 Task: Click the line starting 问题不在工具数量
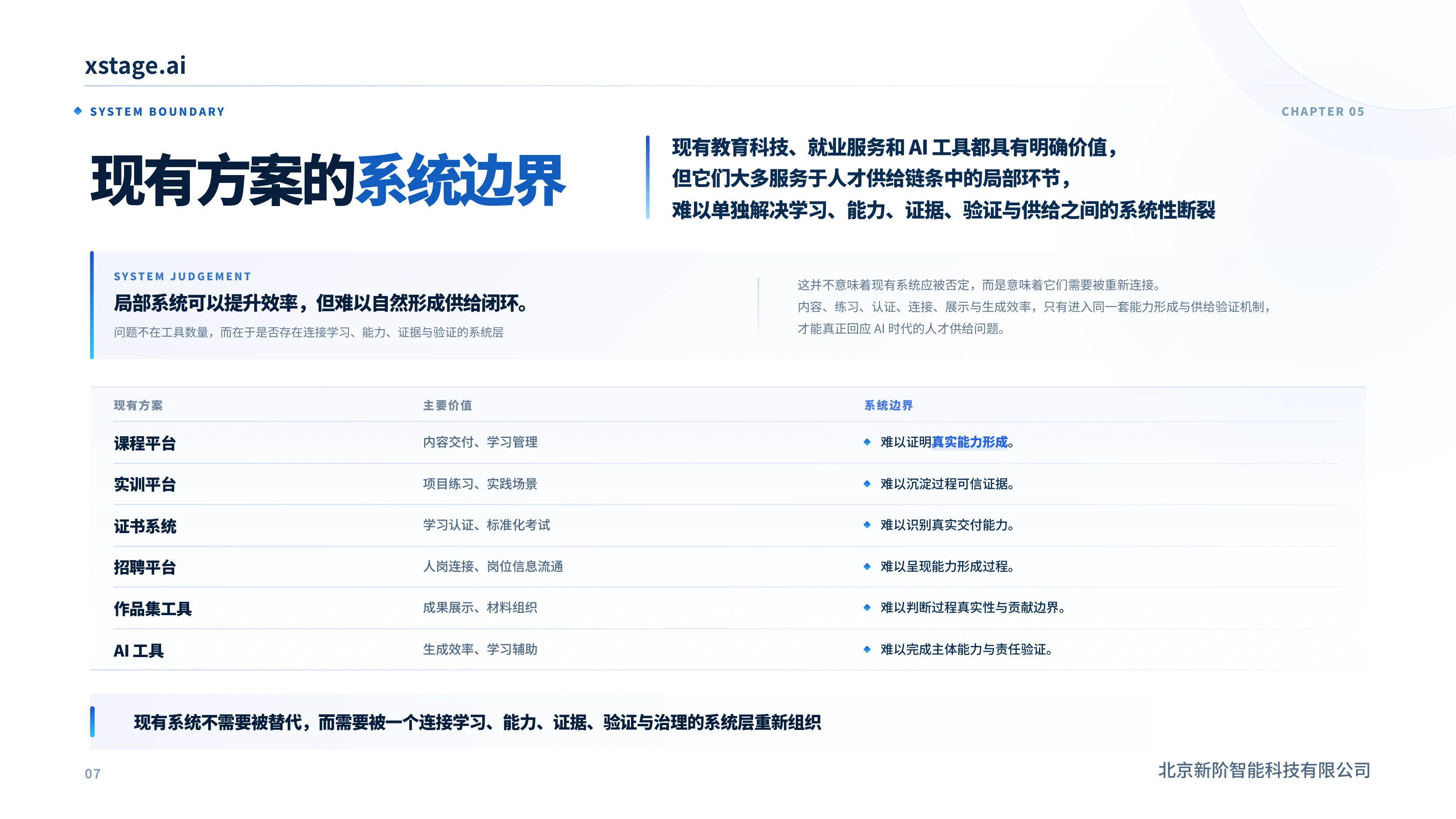click(x=309, y=332)
